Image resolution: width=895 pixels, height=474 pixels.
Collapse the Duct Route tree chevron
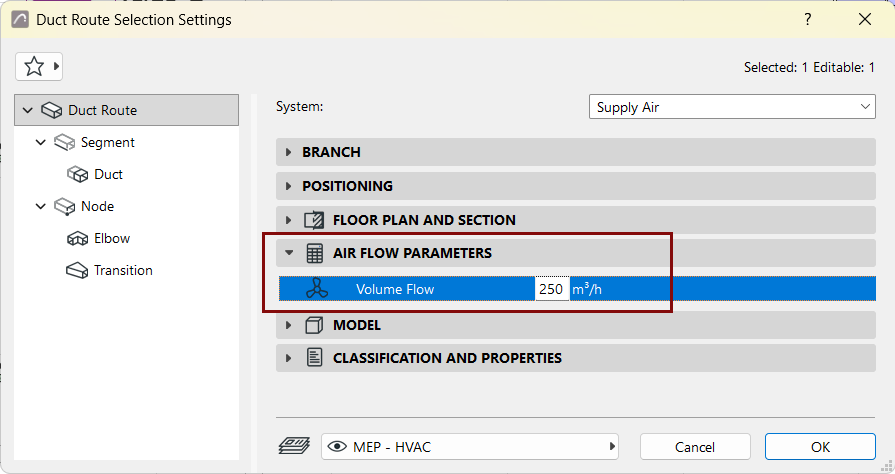pos(27,110)
